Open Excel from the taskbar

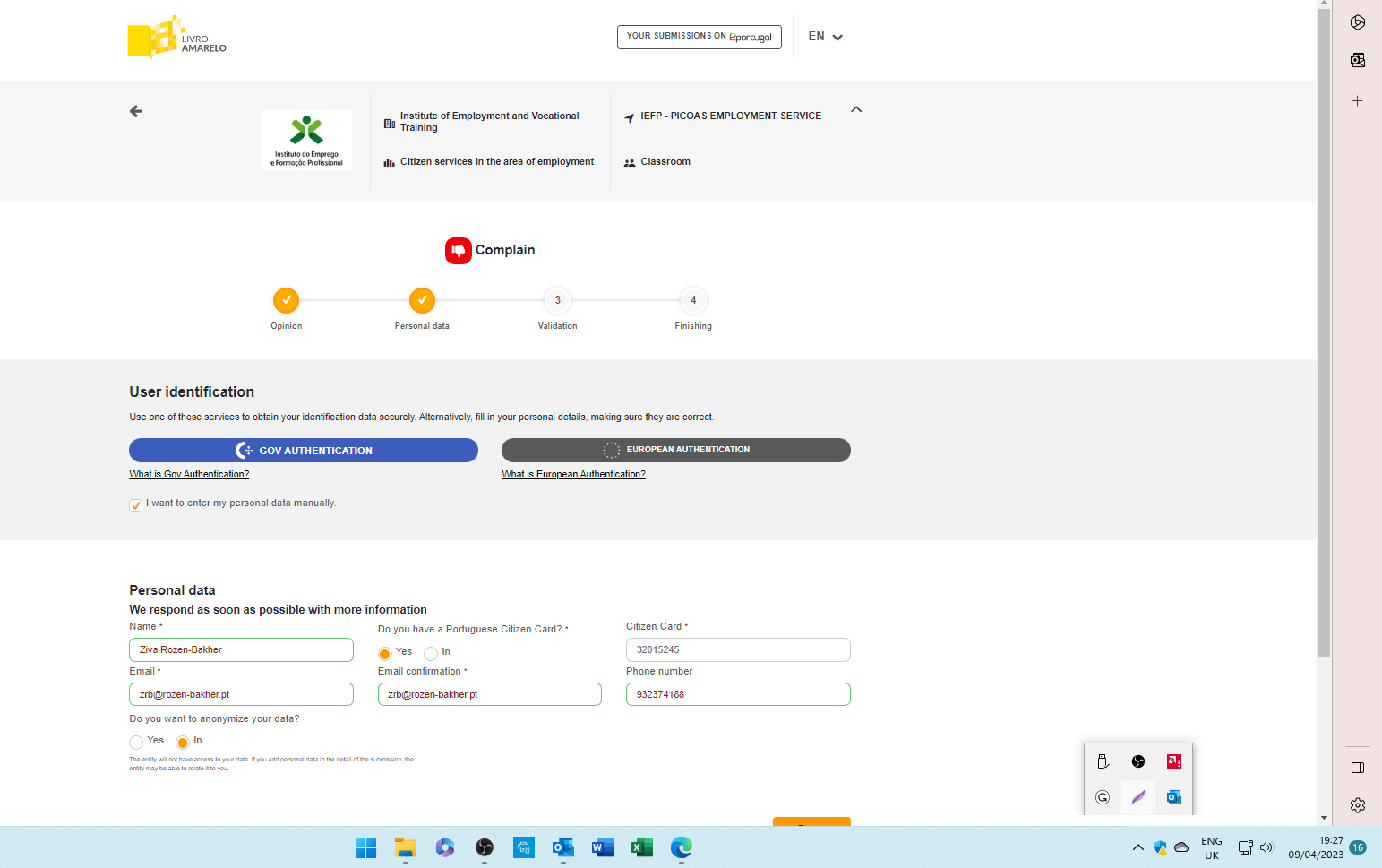click(642, 847)
